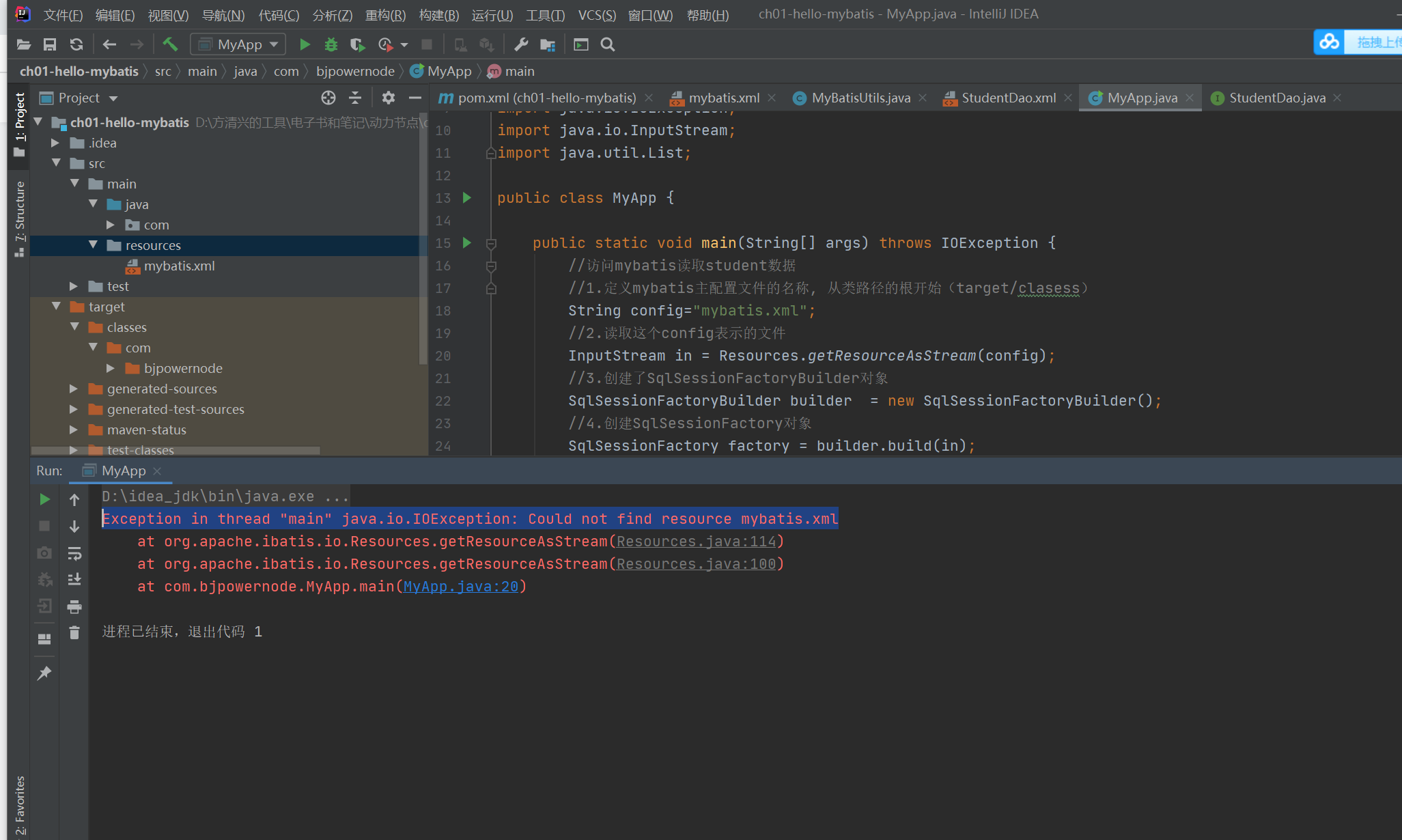Open Project Structure icon in toolbar
Screen dimensions: 1402x840
tap(547, 44)
